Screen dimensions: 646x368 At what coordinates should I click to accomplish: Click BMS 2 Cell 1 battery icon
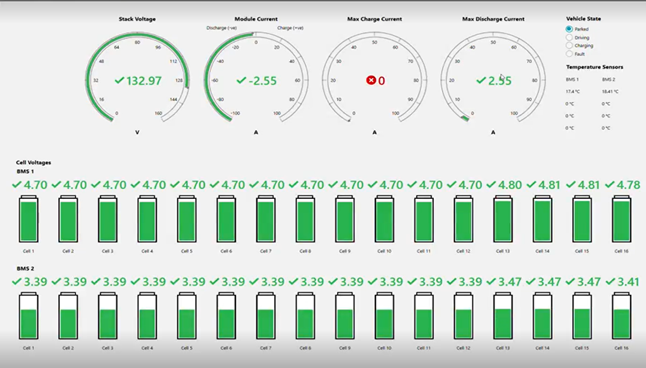[x=28, y=316]
